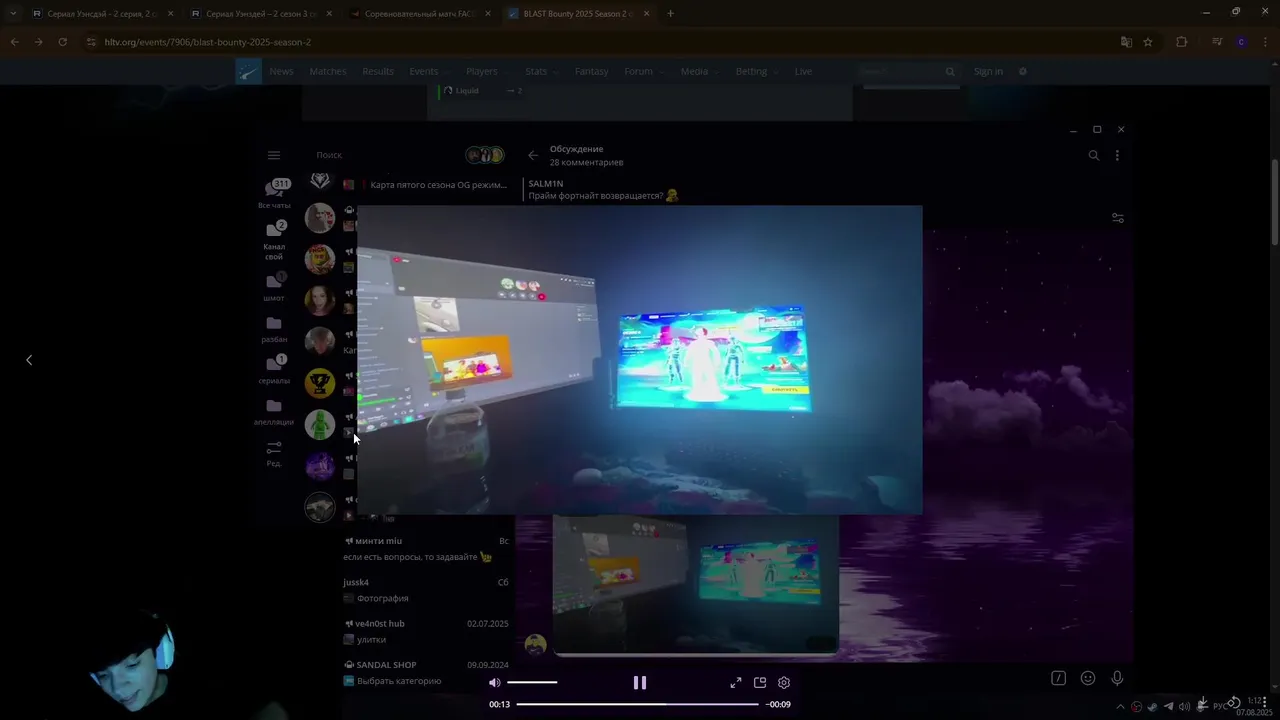Open the emoji picker in Telegram
Viewport: 1280px width, 720px height.
click(x=1088, y=678)
